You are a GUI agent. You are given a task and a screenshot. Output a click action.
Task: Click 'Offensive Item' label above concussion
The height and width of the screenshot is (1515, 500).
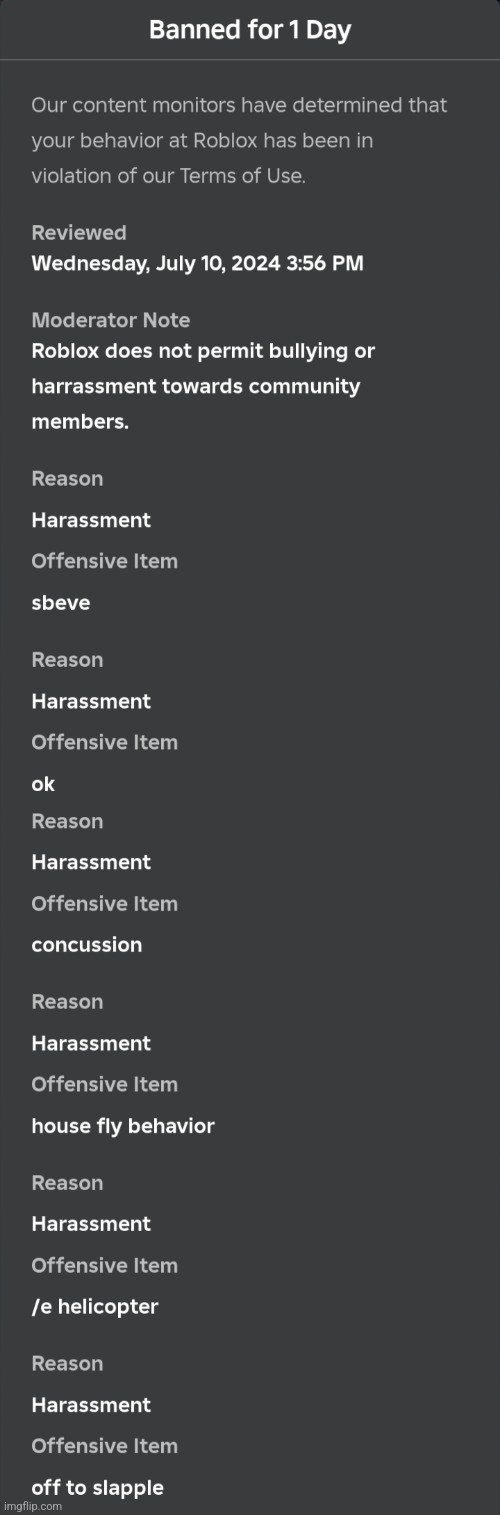tap(104, 904)
